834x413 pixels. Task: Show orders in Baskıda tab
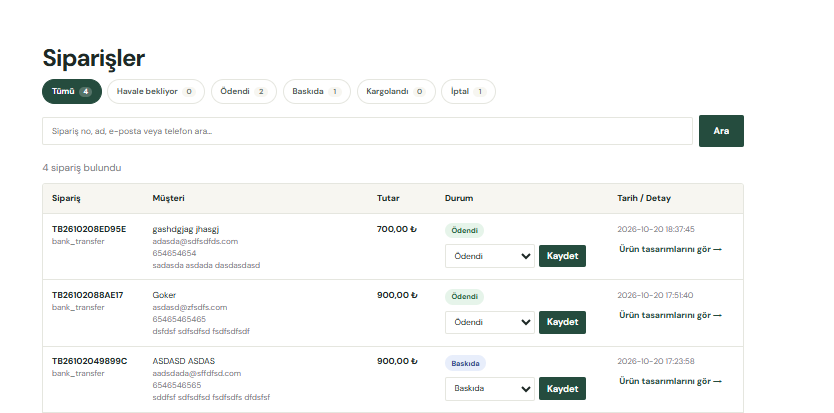[316, 92]
